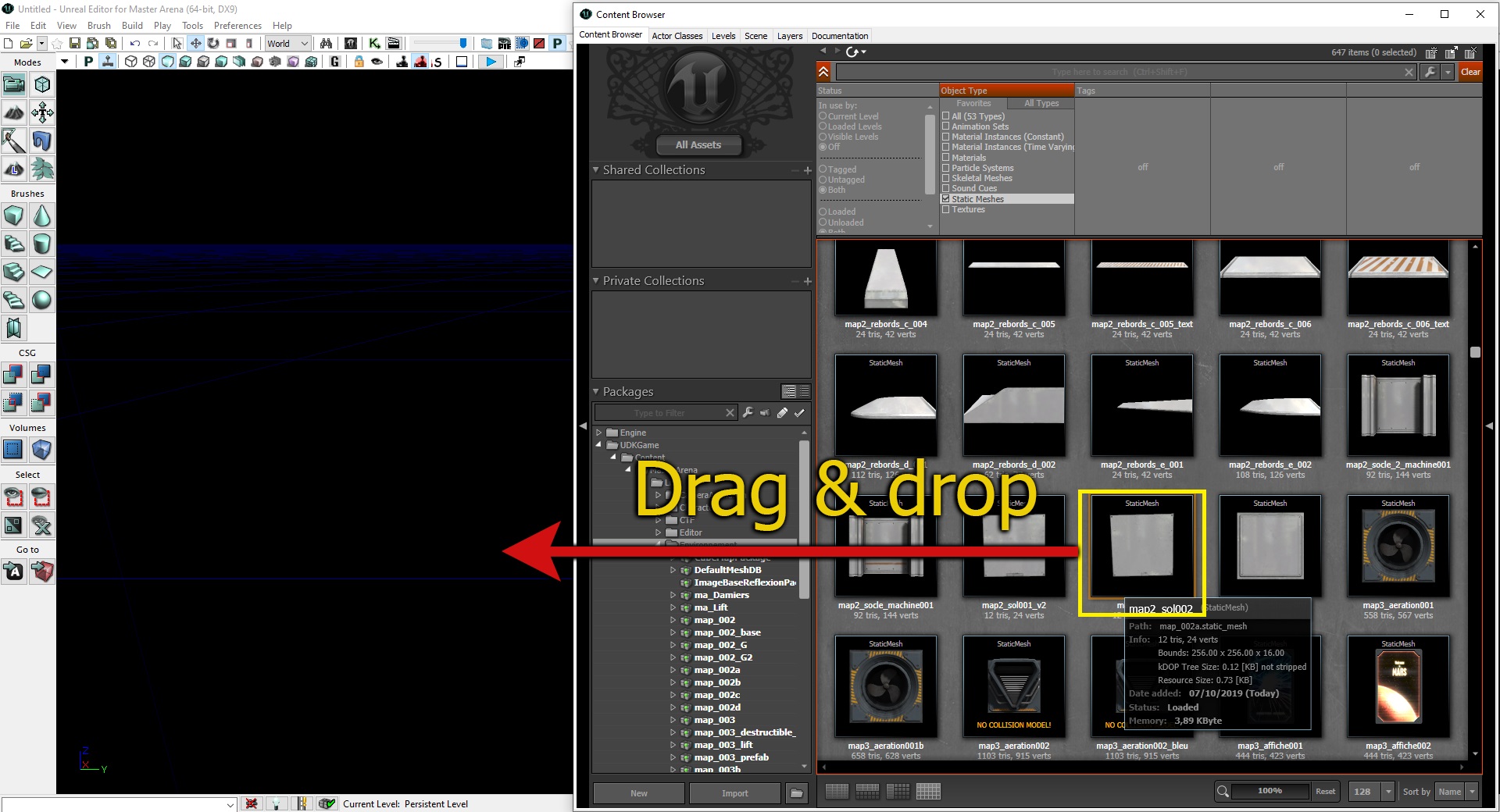The width and height of the screenshot is (1500, 812).
Task: Open the World coordinate system dropdown
Action: tap(287, 44)
